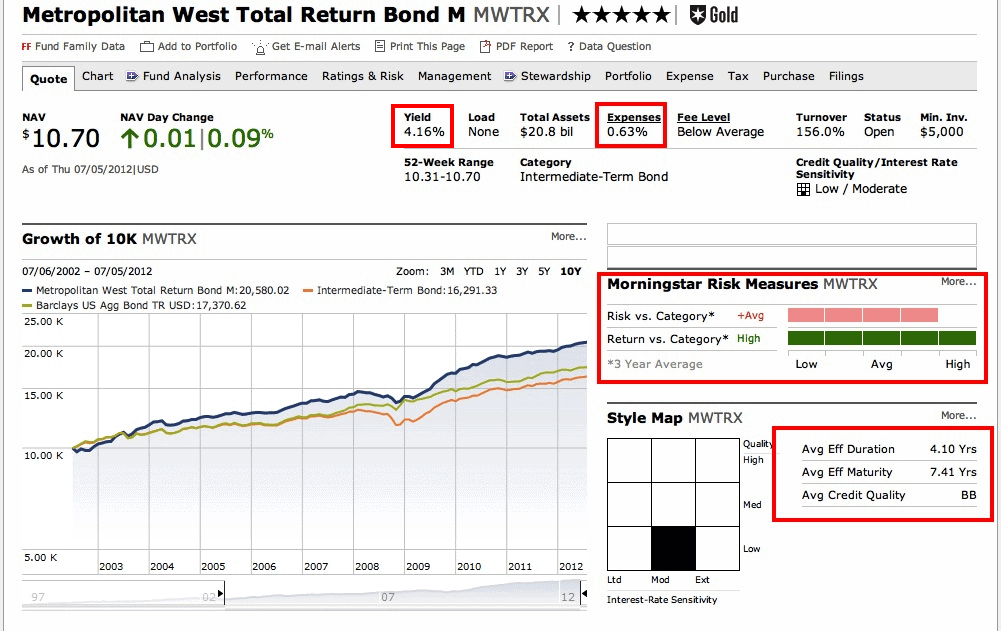Set chart zoom to 3Y

pos(522,271)
